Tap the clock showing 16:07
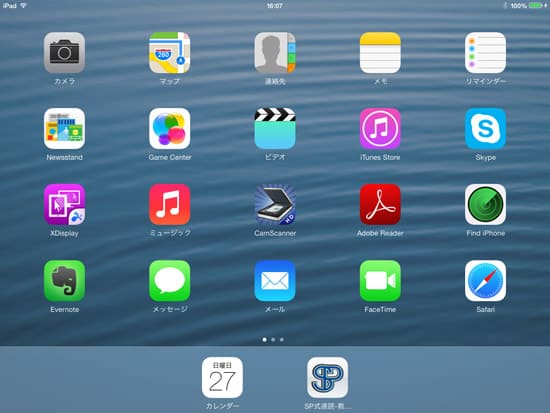 pyautogui.click(x=274, y=6)
